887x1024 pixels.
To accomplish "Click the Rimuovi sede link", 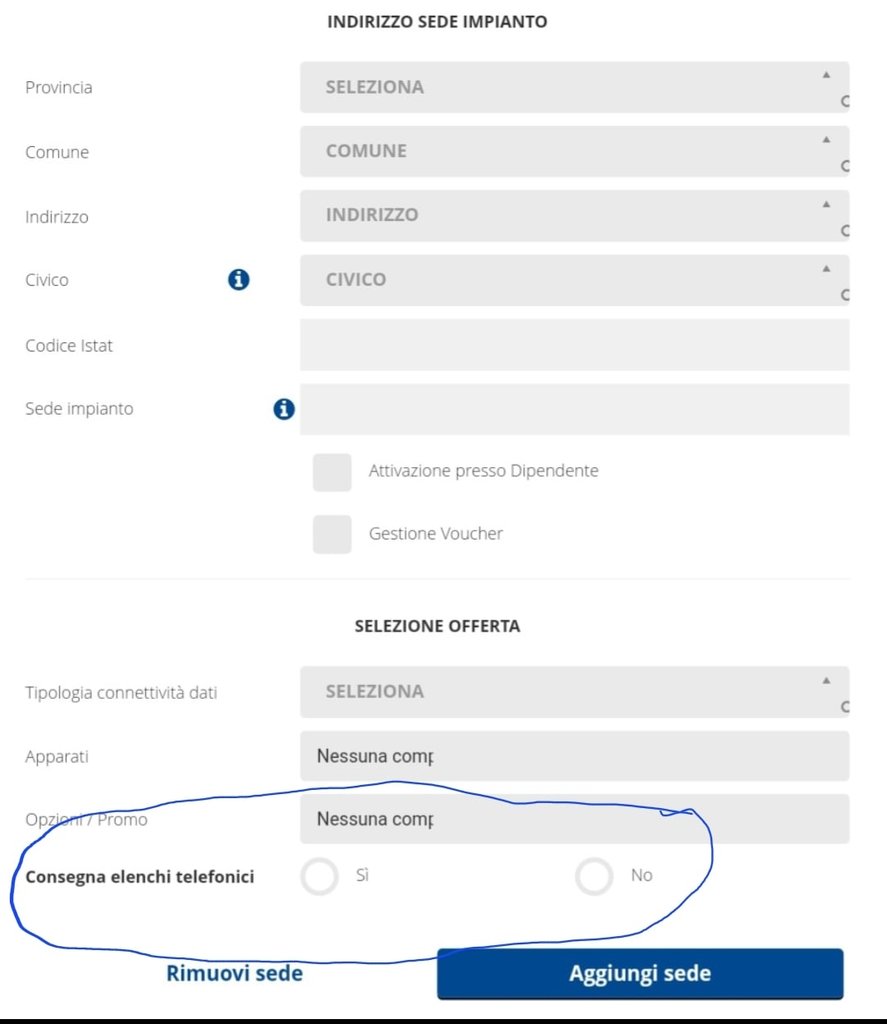I will pyautogui.click(x=234, y=973).
